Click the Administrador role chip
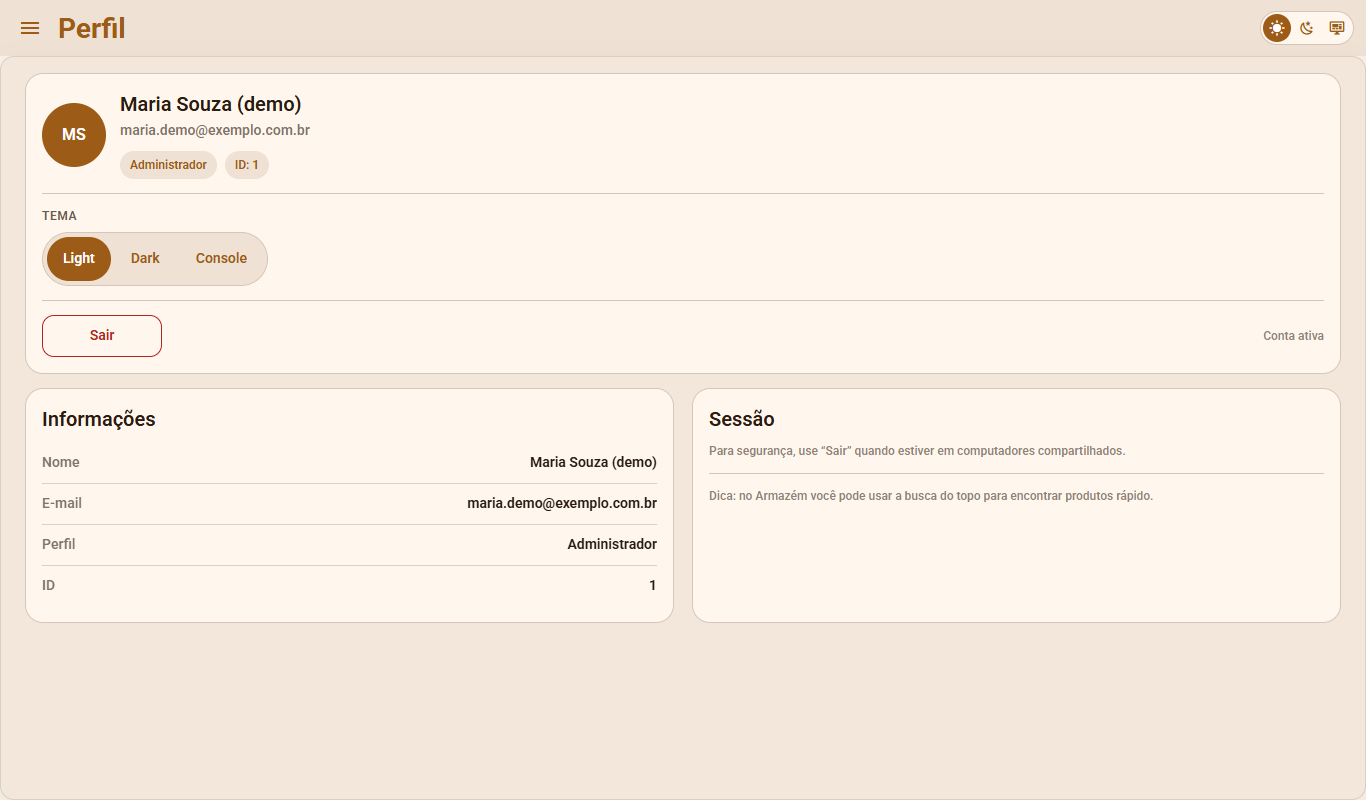Image resolution: width=1366 pixels, height=800 pixels. pyautogui.click(x=168, y=165)
